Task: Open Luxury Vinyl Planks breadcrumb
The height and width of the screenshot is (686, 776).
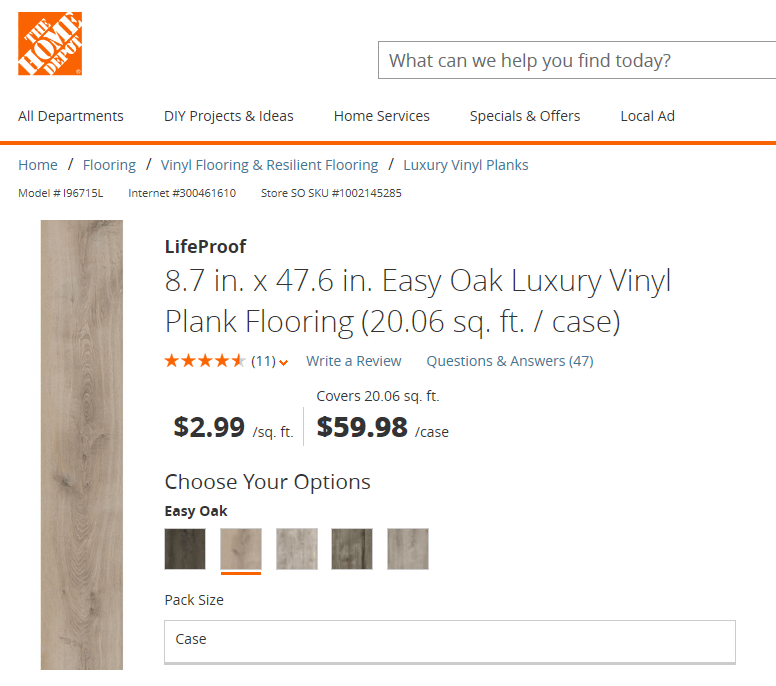Action: coord(466,165)
